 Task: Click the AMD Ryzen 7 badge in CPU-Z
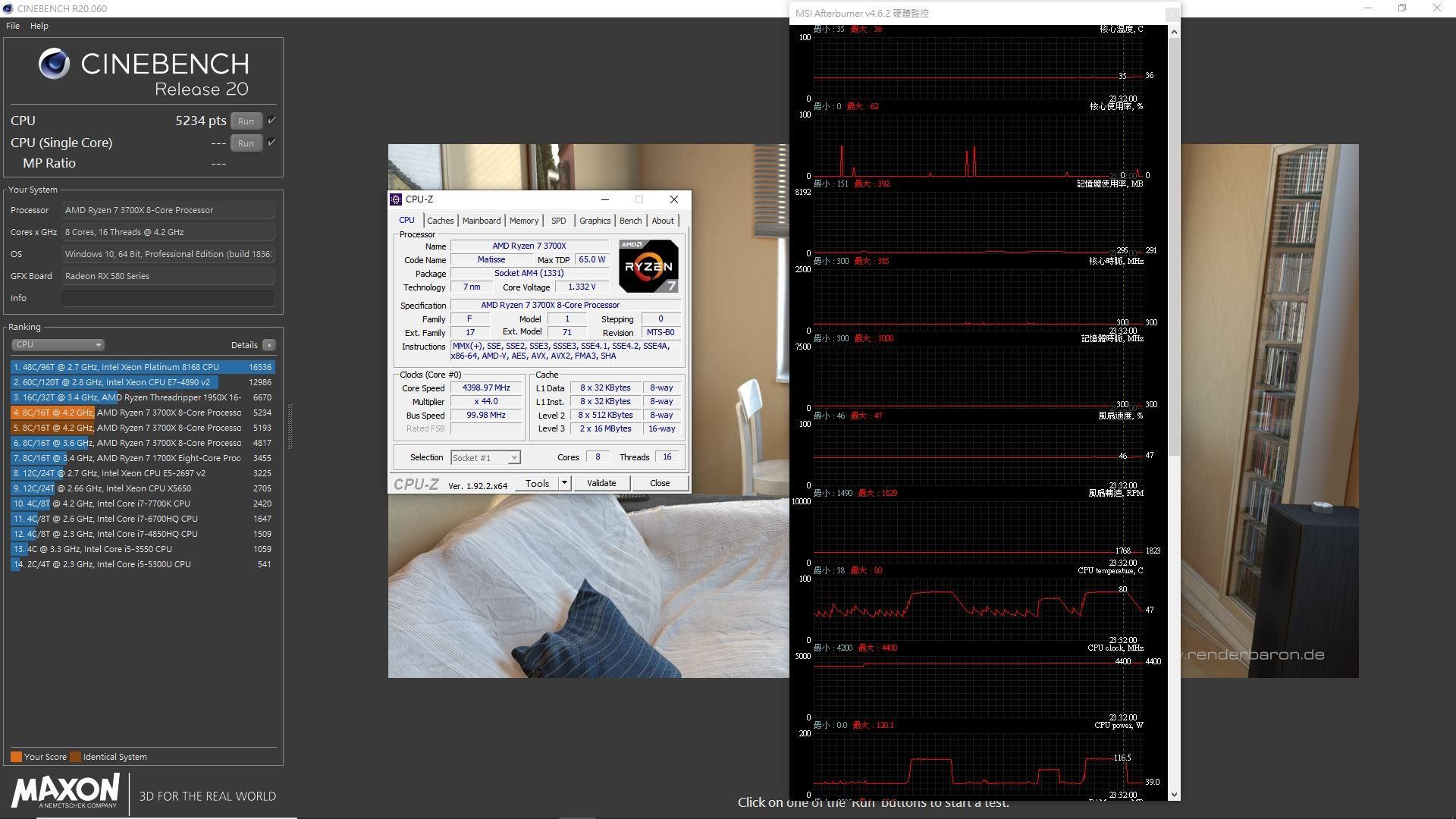648,265
